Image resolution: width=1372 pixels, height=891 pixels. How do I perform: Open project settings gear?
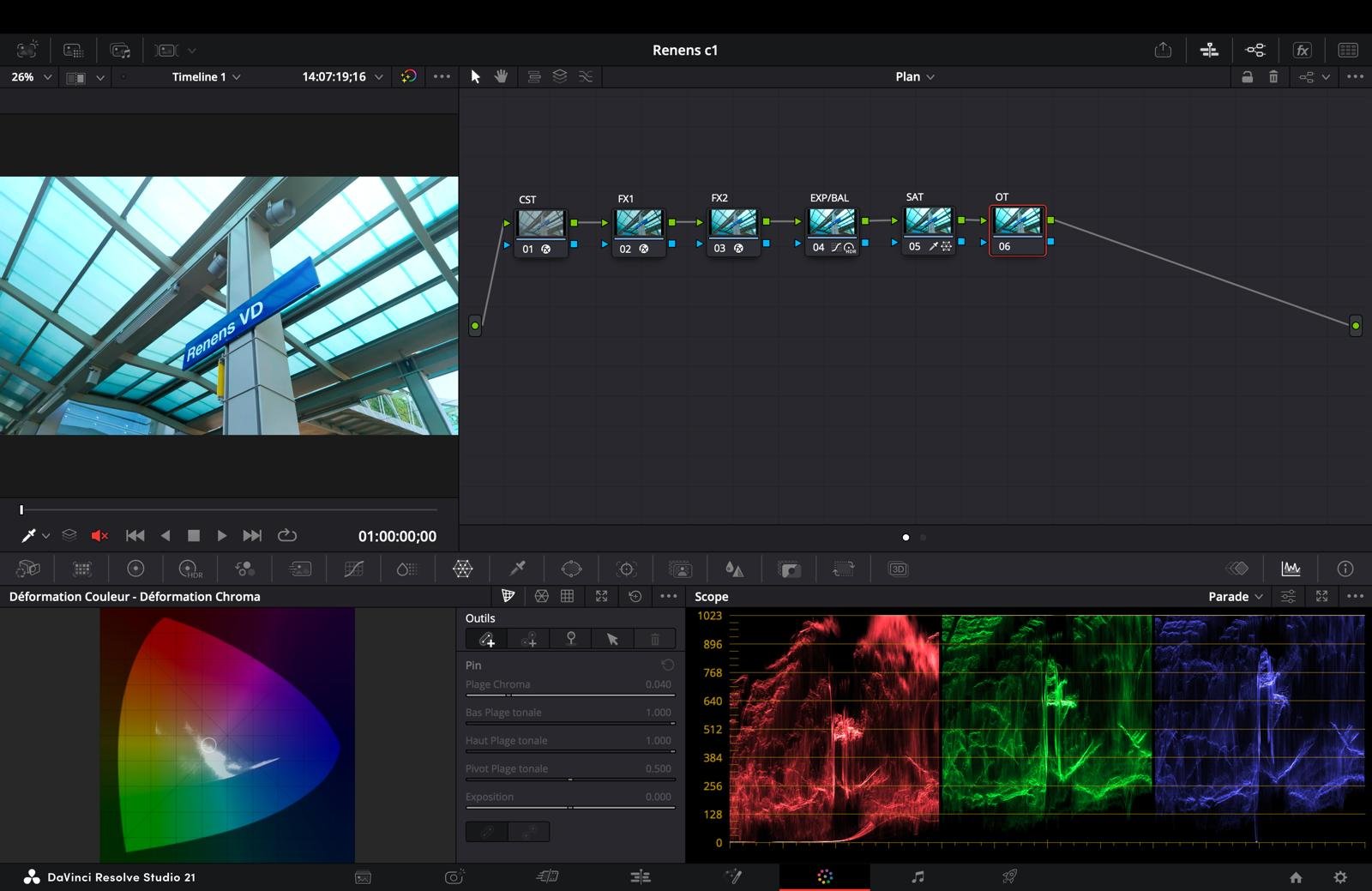point(1340,877)
